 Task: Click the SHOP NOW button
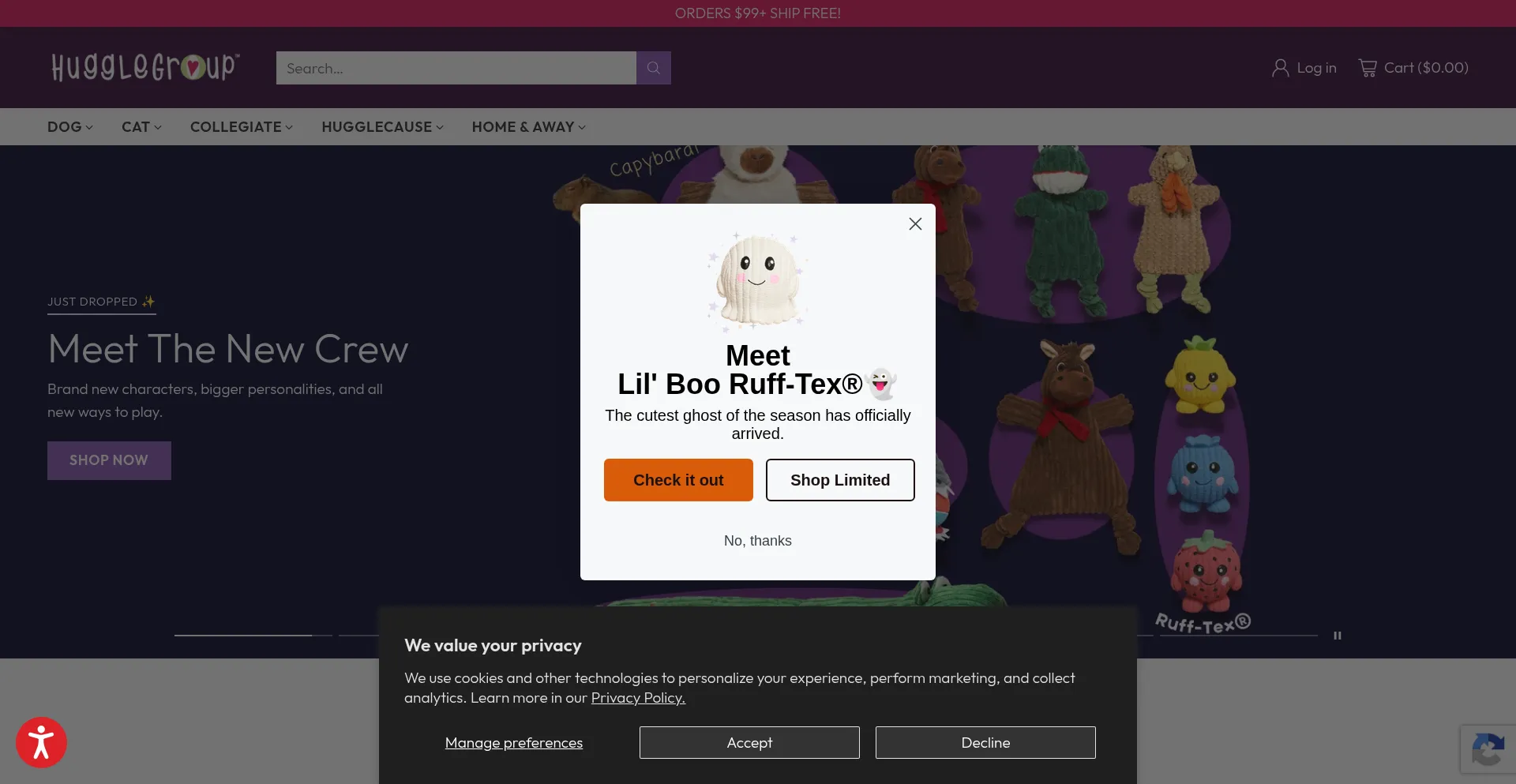coord(109,460)
